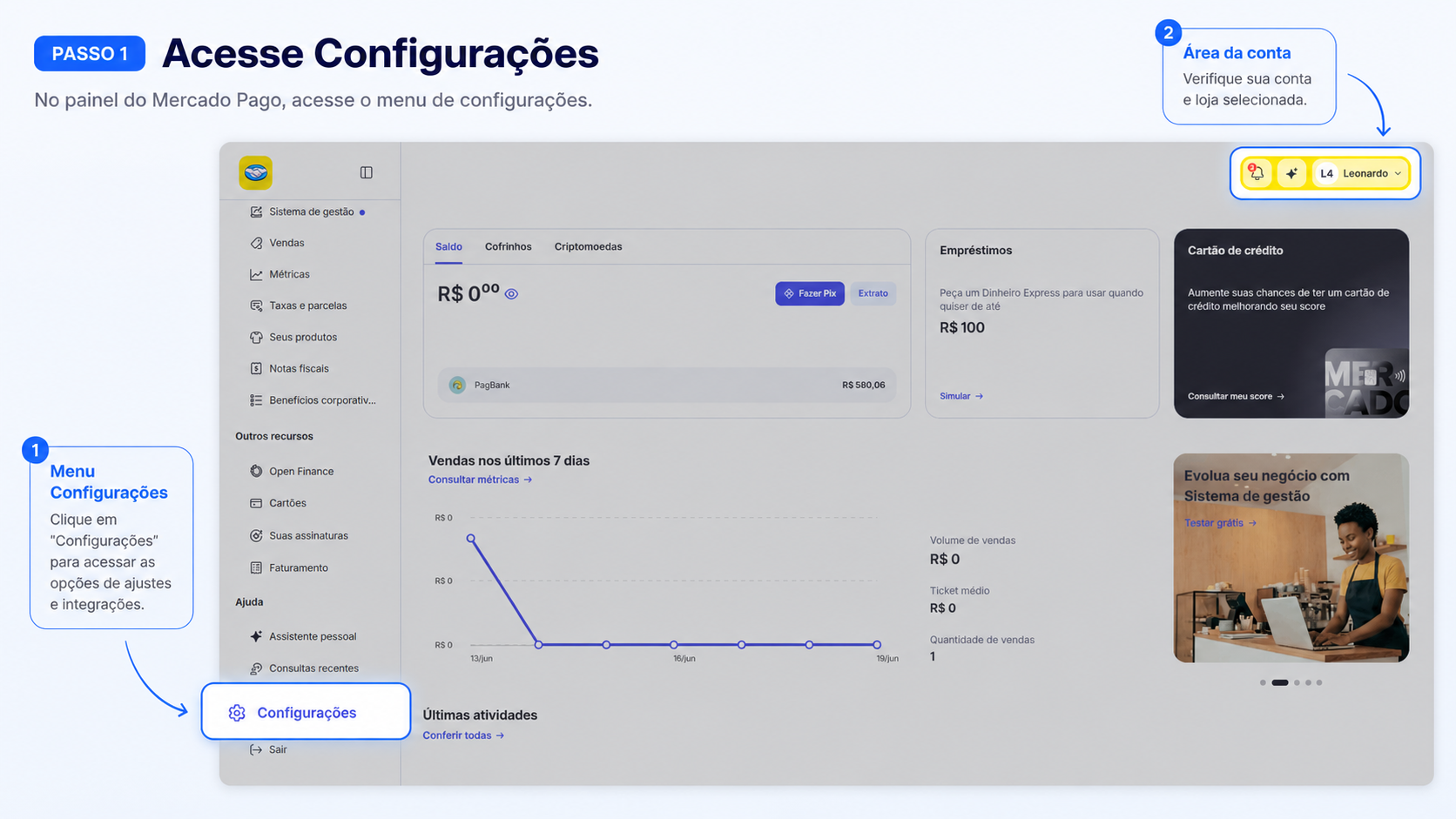Image resolution: width=1456 pixels, height=819 pixels.
Task: Collapse the sidebar with panel toggle icon
Action: (x=367, y=172)
